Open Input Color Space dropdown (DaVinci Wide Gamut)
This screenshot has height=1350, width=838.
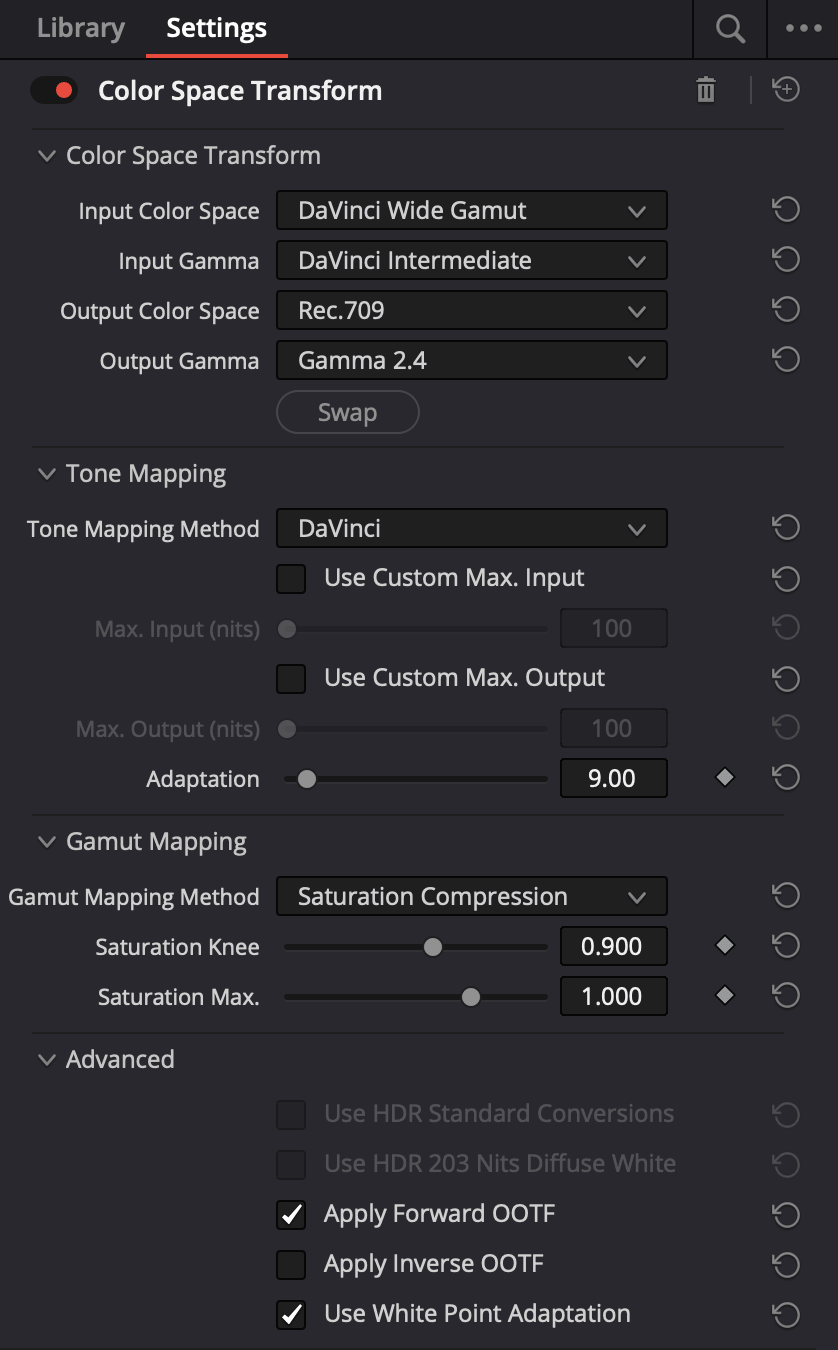pos(471,210)
